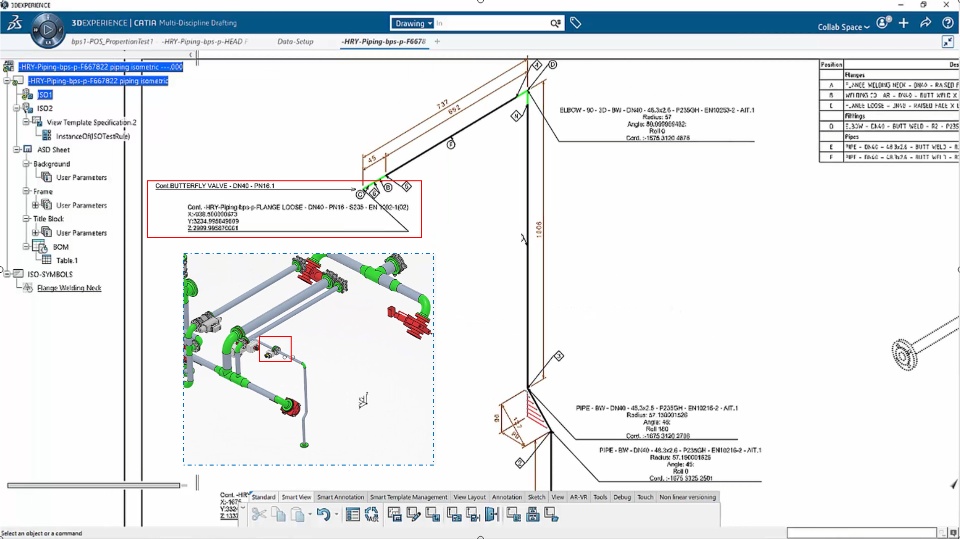This screenshot has height=539, width=960.
Task: Collapse the BOM tree node
Action: click(26, 247)
